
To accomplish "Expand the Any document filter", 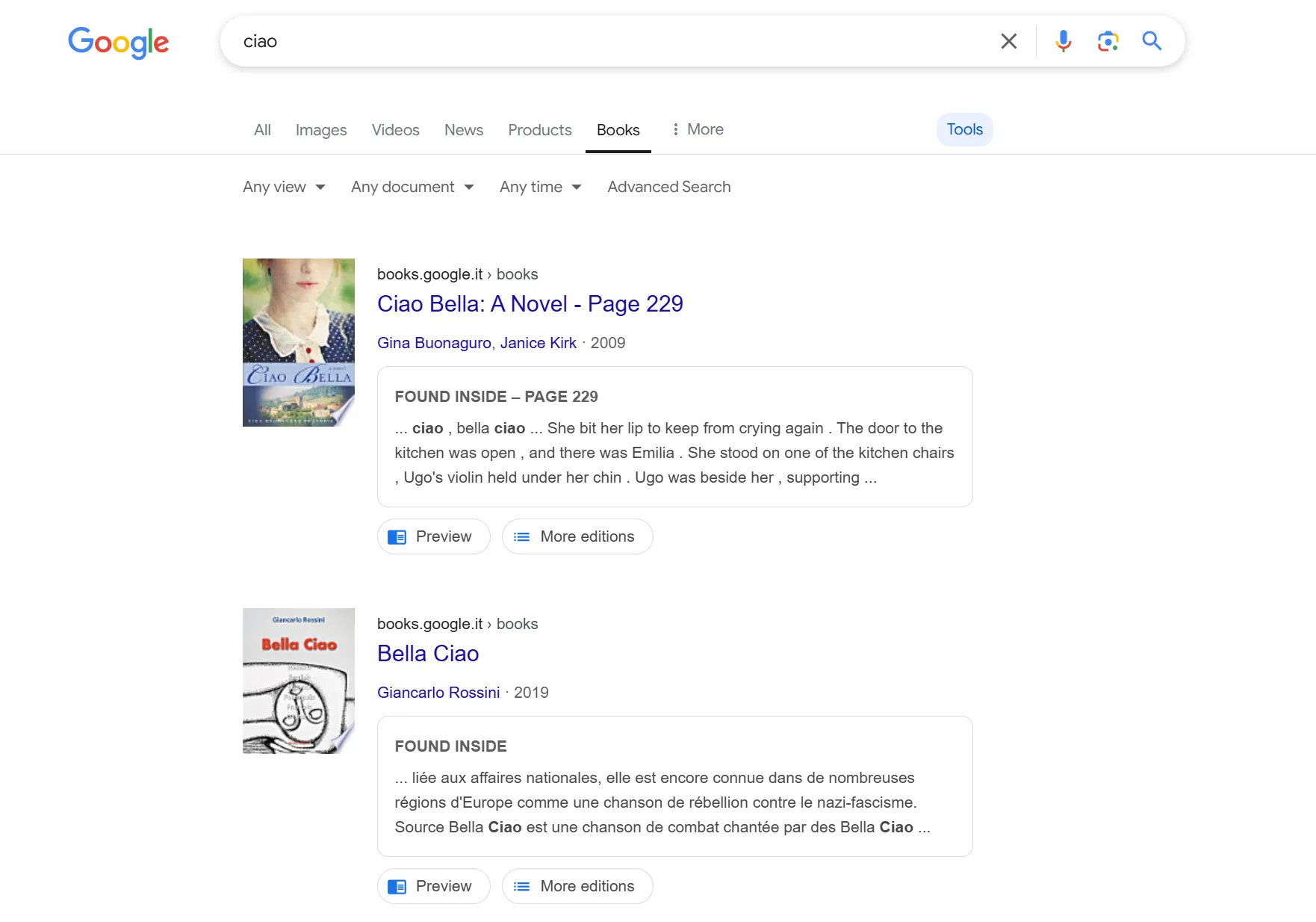I will pos(412,187).
